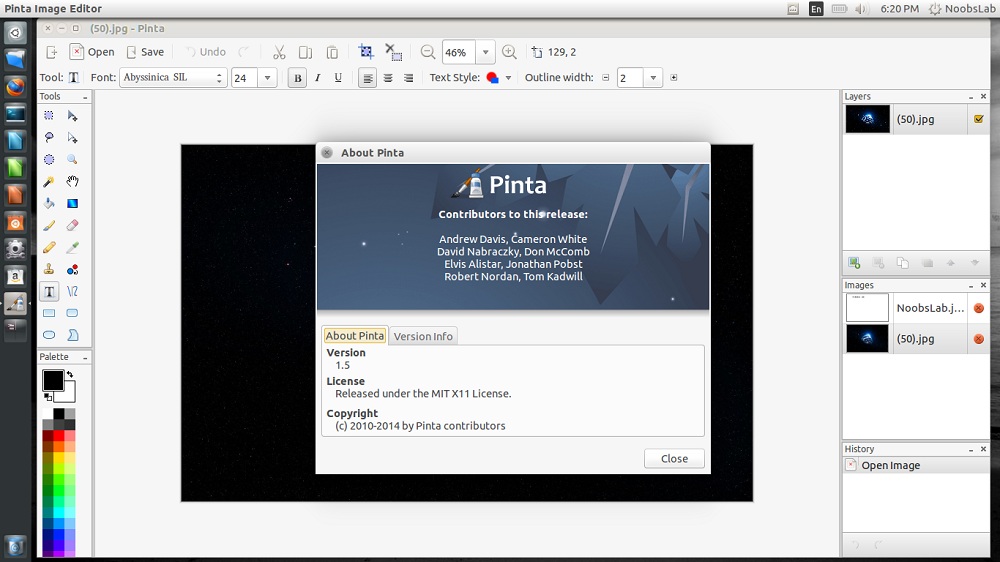Select the Zoom magnifier tool
Viewport: 1000px width, 562px height.
[x=72, y=159]
